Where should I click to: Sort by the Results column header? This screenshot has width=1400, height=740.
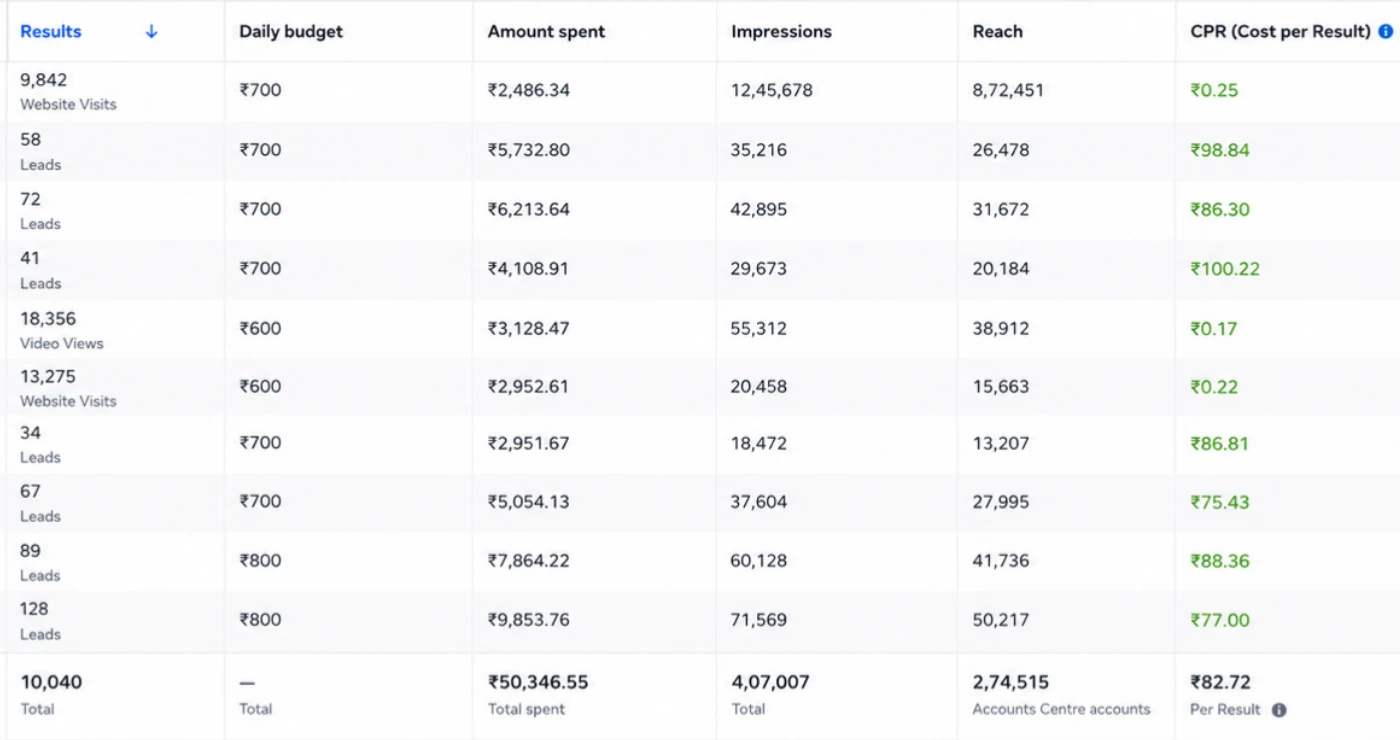coord(51,31)
